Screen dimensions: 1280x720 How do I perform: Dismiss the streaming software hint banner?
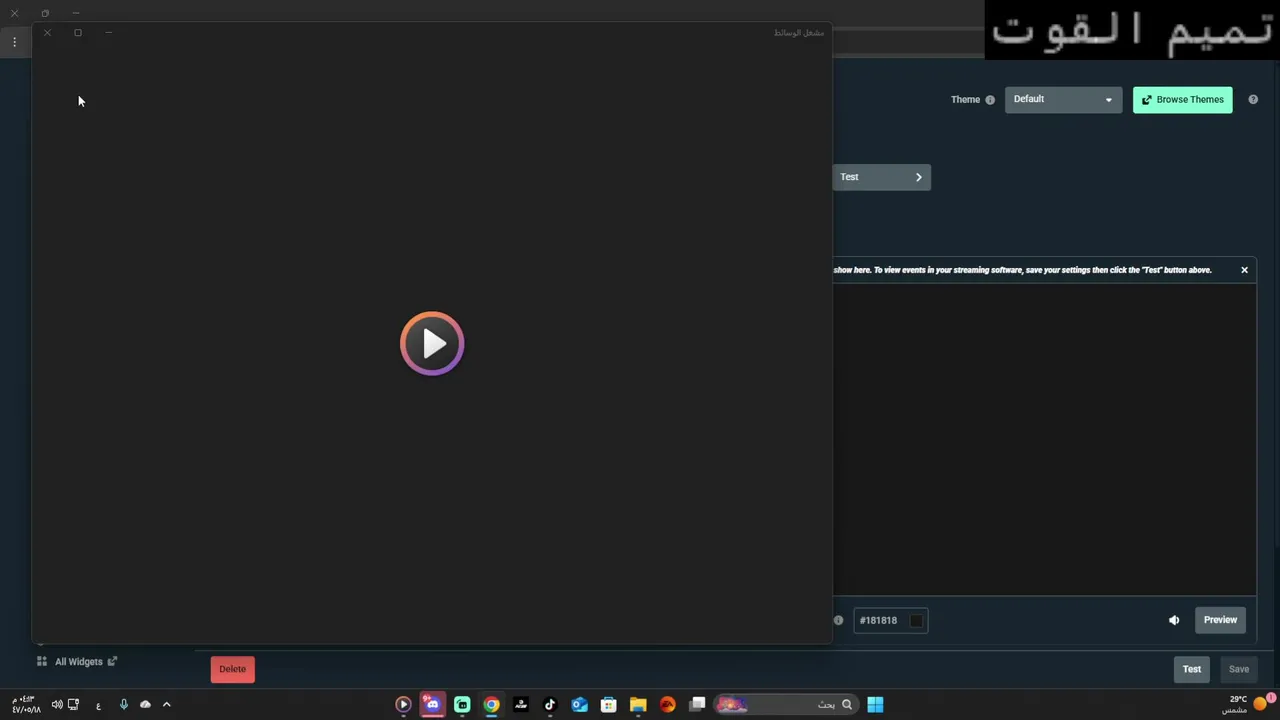1244,270
